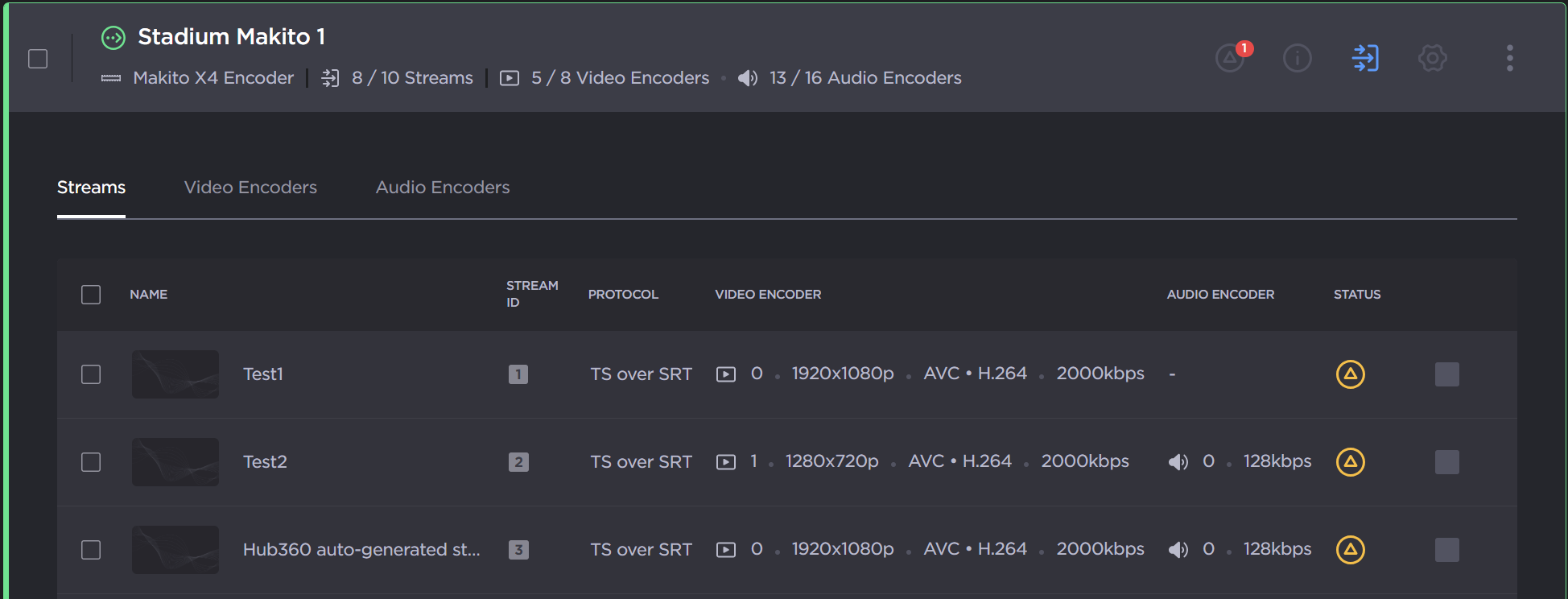Click the 'Makito X4 Encoder' device type text
This screenshot has width=1568, height=599.
(213, 78)
